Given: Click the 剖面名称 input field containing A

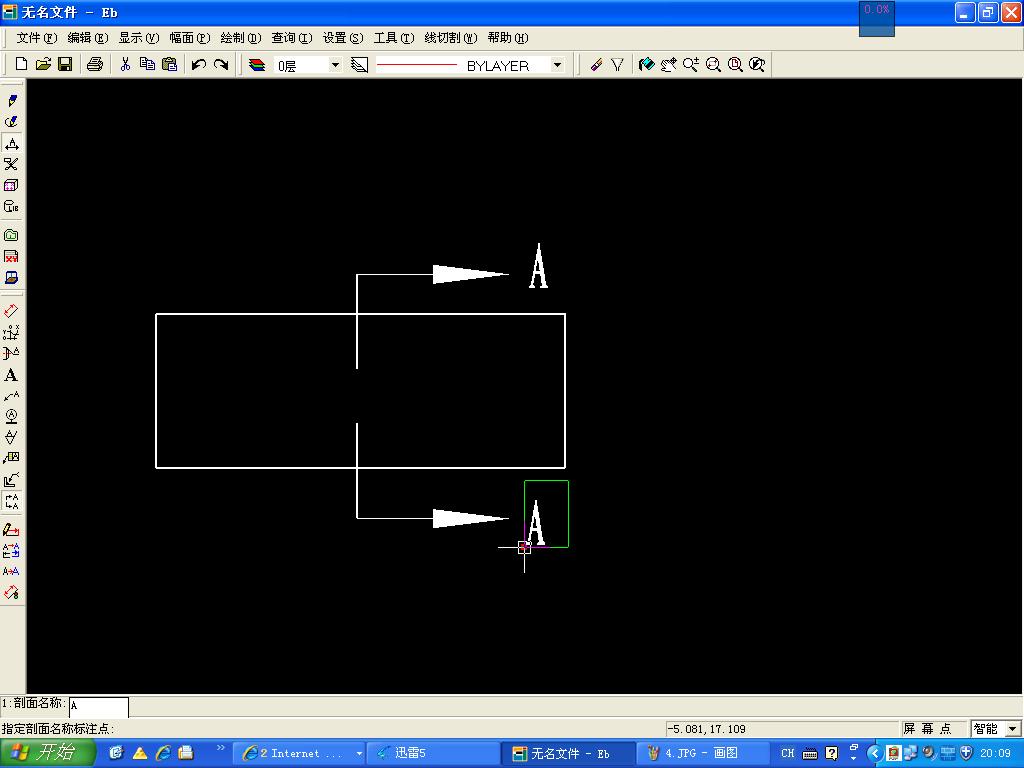Looking at the screenshot, I should coord(99,706).
